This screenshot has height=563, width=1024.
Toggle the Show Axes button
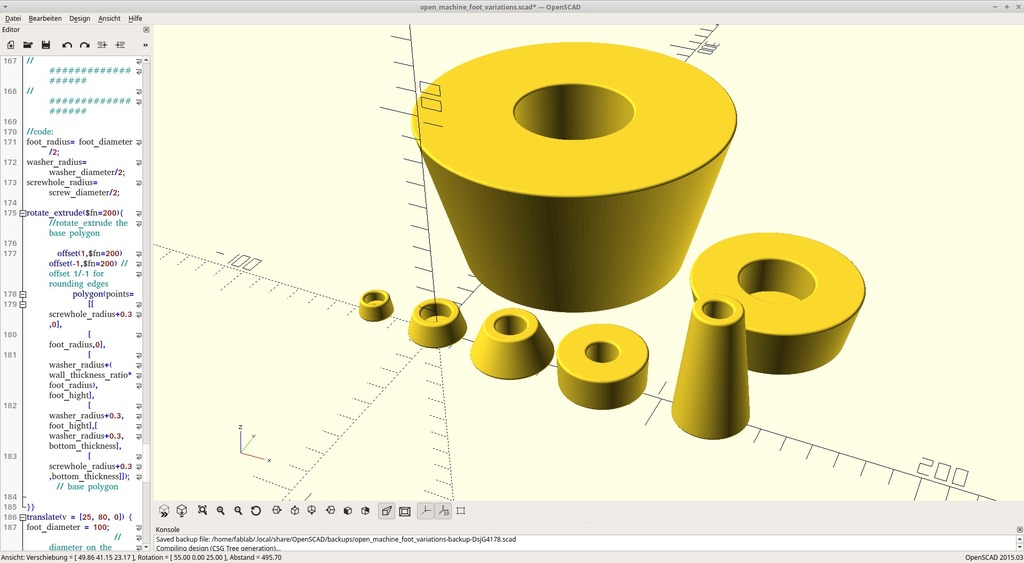point(425,511)
